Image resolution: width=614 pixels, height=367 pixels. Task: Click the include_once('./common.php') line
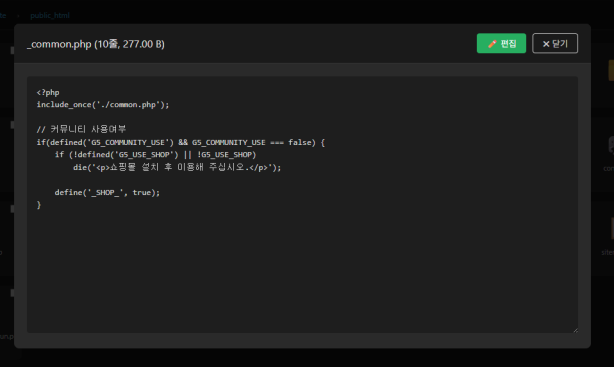coord(103,105)
